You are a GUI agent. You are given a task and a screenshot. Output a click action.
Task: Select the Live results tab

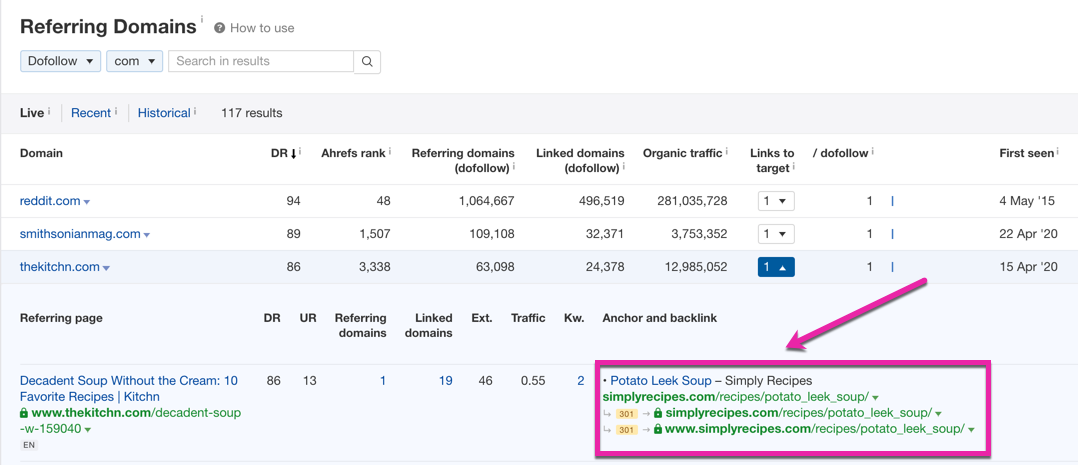(x=32, y=113)
